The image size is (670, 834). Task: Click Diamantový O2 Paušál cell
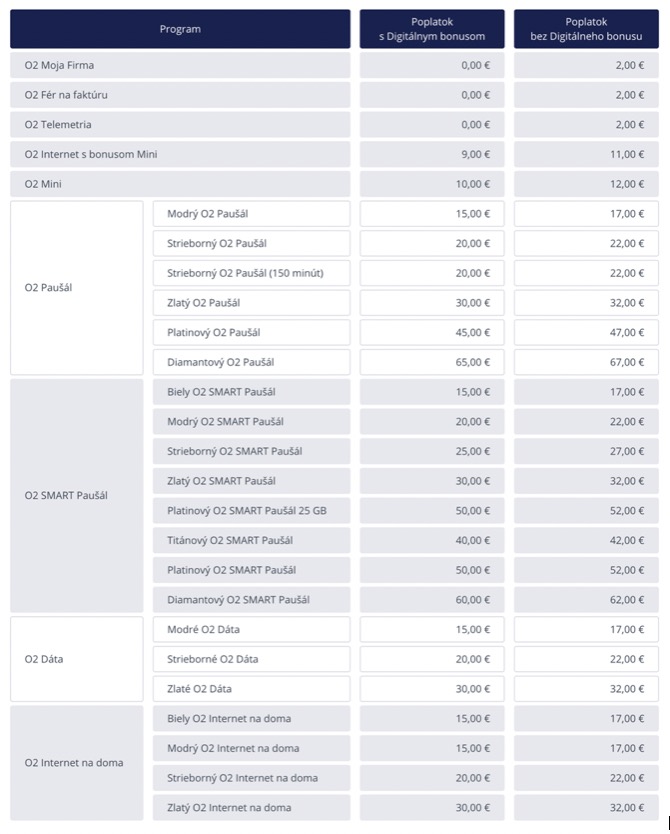(x=252, y=362)
